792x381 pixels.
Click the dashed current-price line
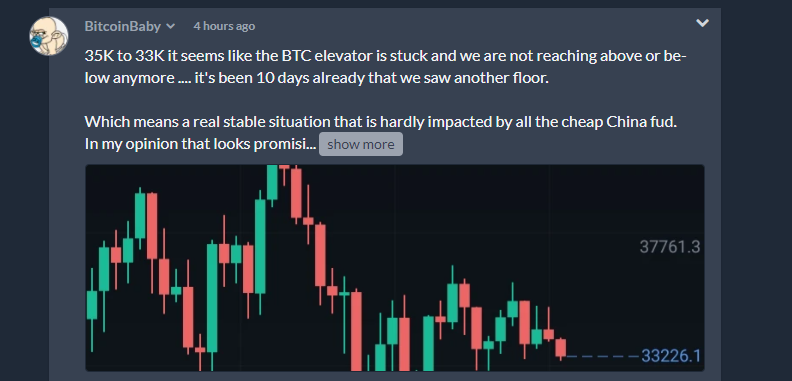tap(603, 356)
